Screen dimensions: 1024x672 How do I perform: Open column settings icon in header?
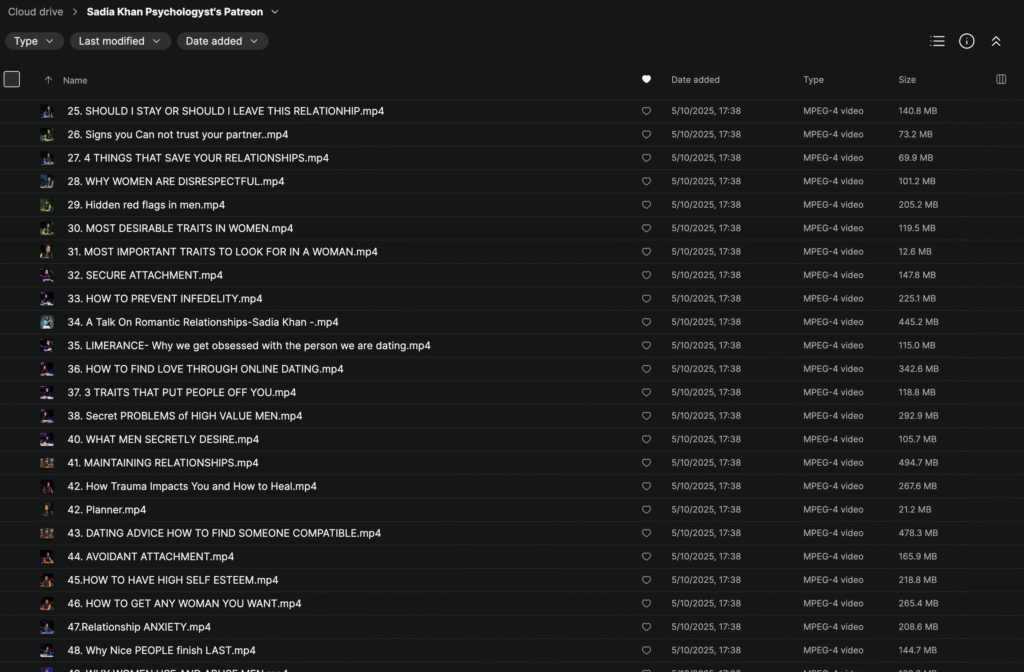pyautogui.click(x=1001, y=80)
